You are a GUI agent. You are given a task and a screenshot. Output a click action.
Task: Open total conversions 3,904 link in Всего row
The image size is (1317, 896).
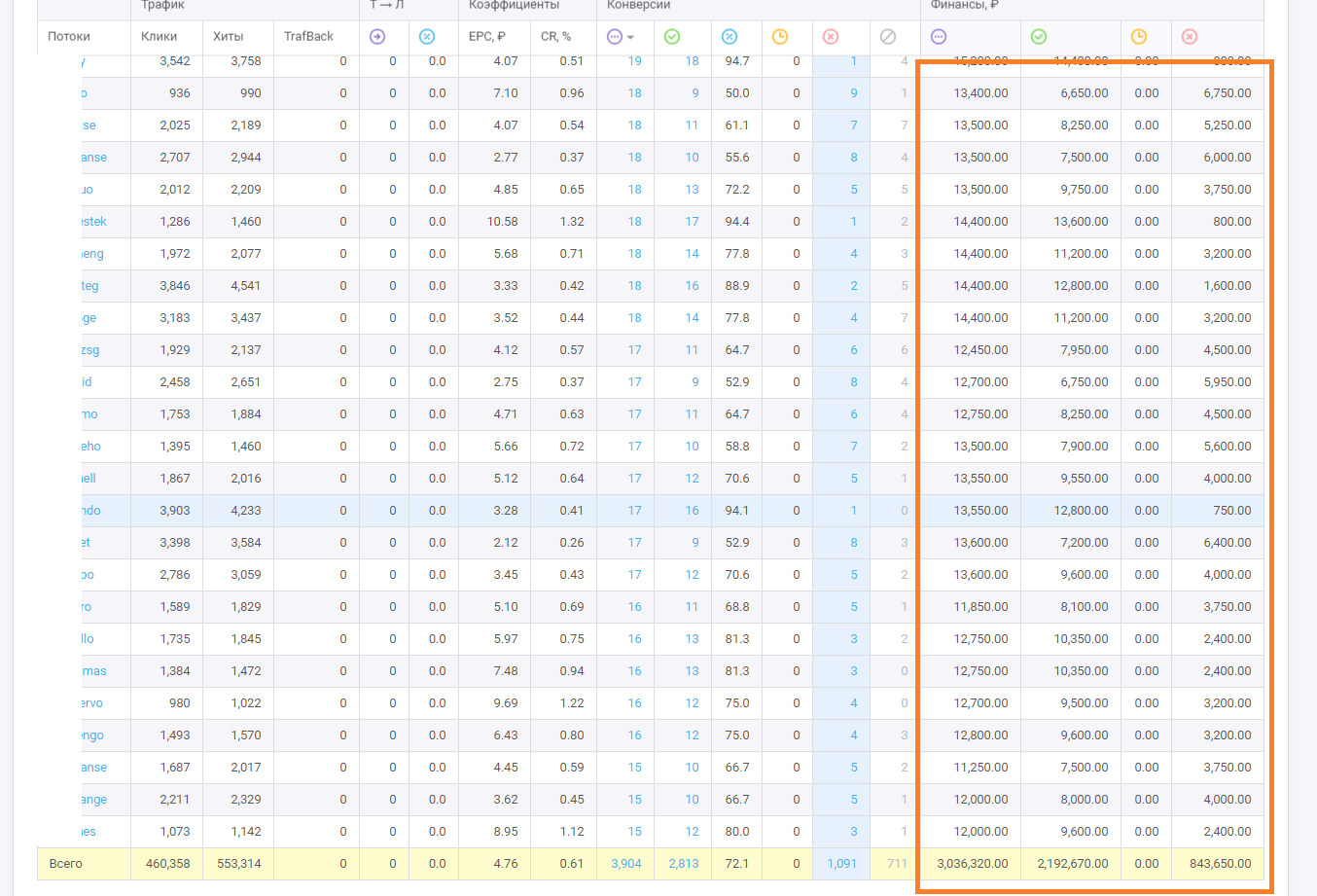tap(625, 864)
